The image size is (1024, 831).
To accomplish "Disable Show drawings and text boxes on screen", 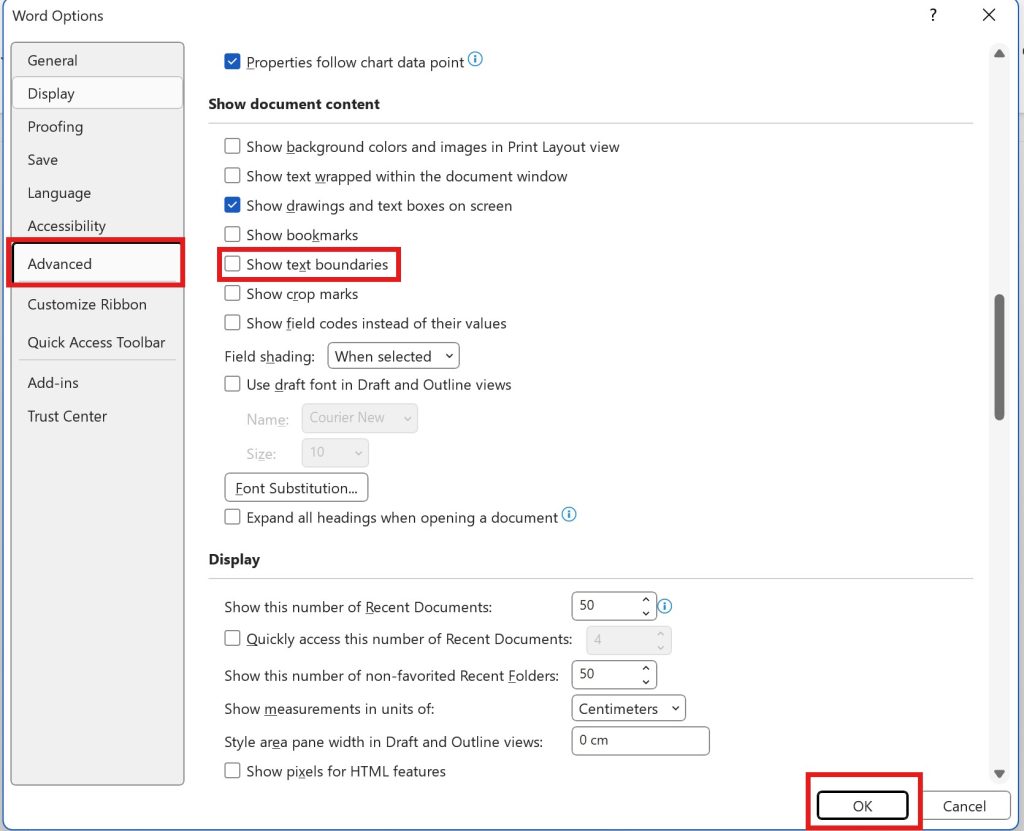I will (232, 205).
